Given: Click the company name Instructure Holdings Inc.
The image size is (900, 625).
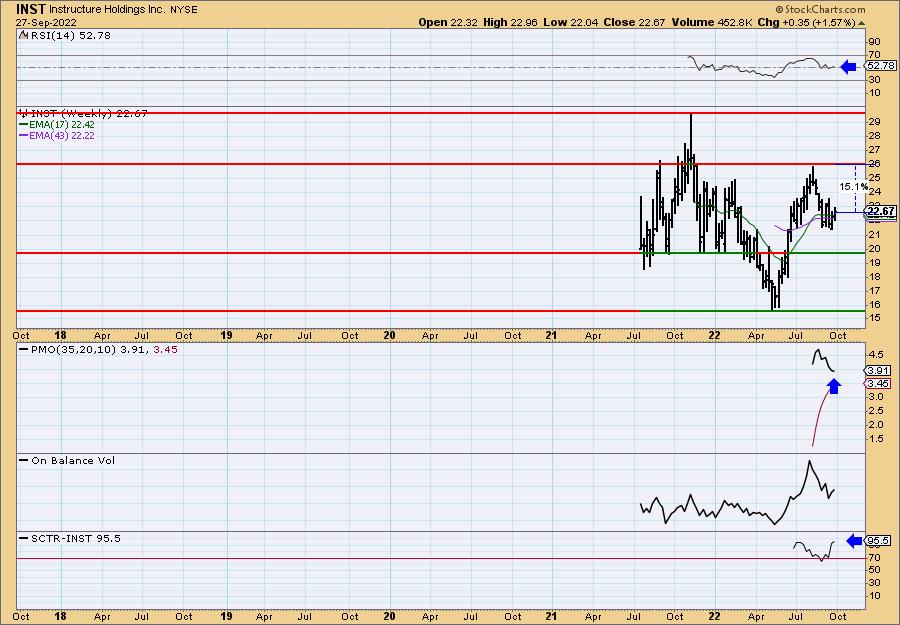Looking at the screenshot, I should [x=107, y=10].
